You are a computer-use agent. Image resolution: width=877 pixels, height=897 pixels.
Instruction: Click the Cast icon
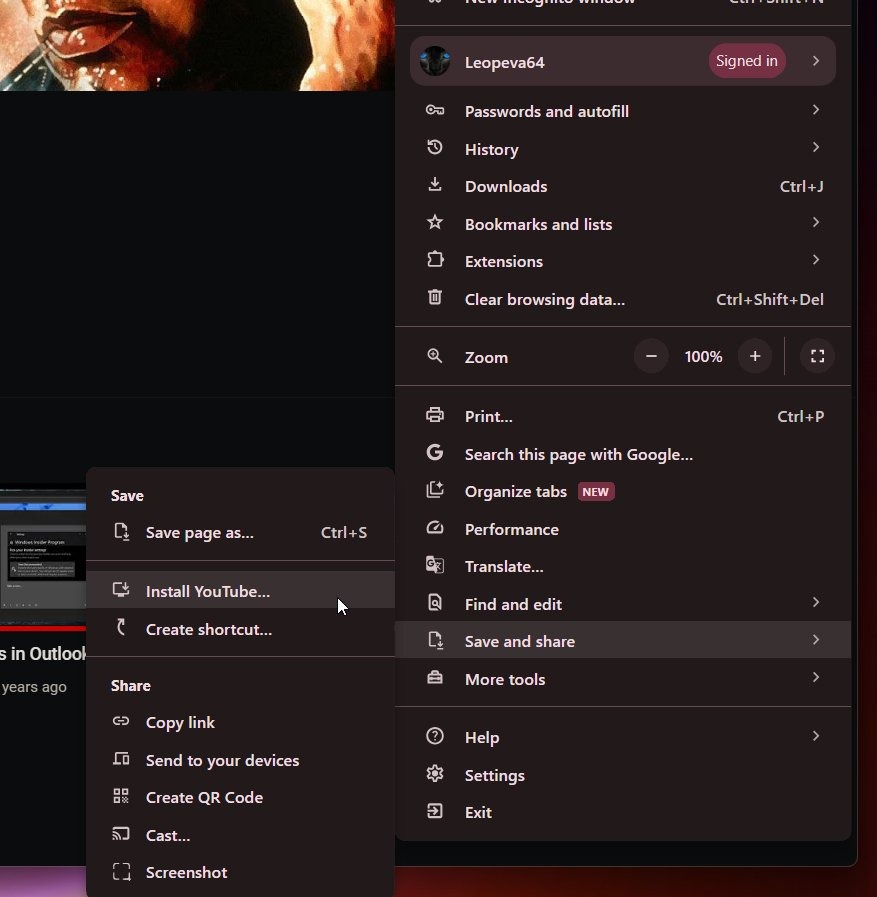tap(121, 834)
